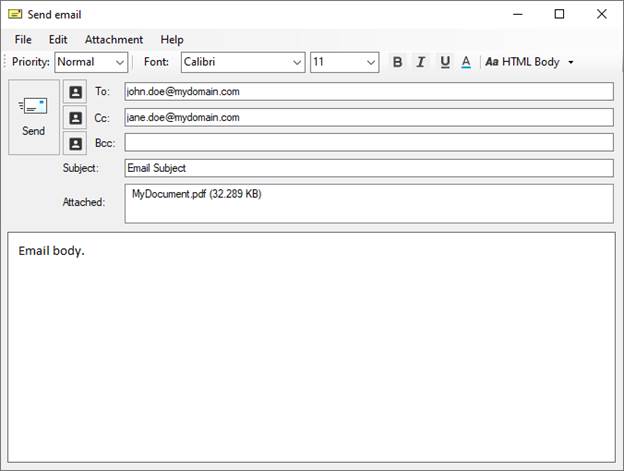Switch body format via HTML Body button

click(x=529, y=62)
